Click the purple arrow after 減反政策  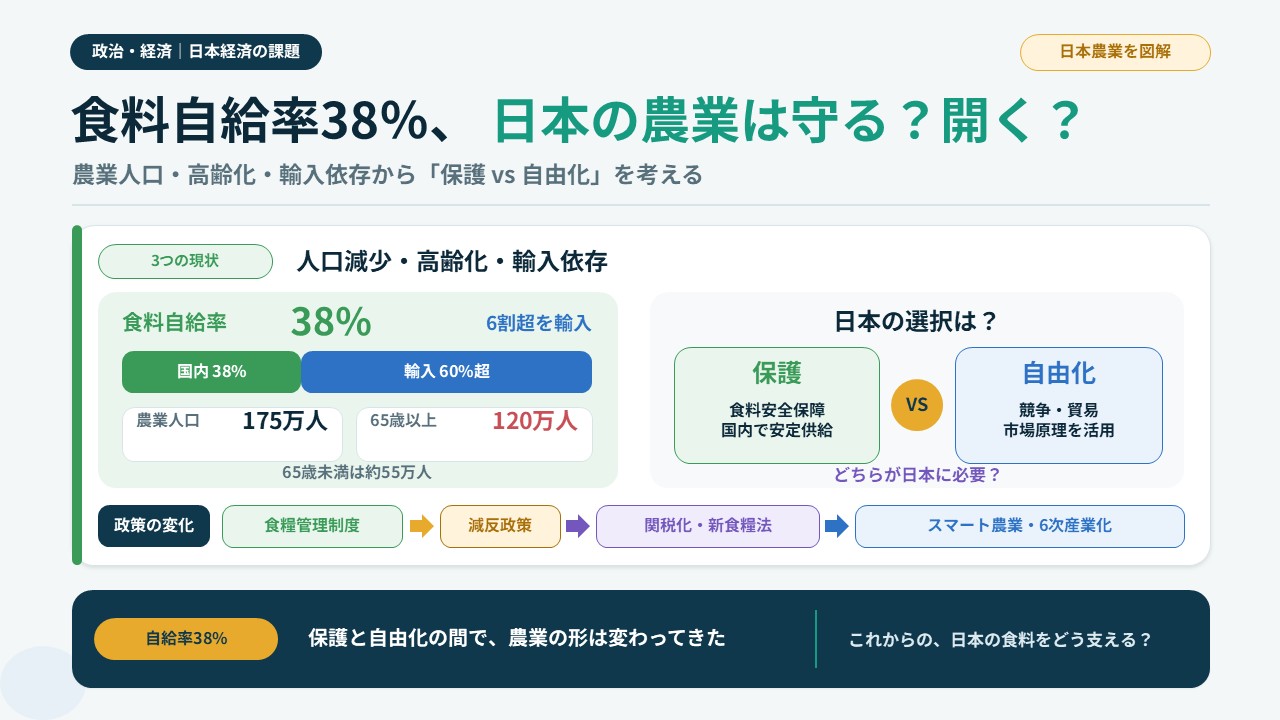coord(578,526)
